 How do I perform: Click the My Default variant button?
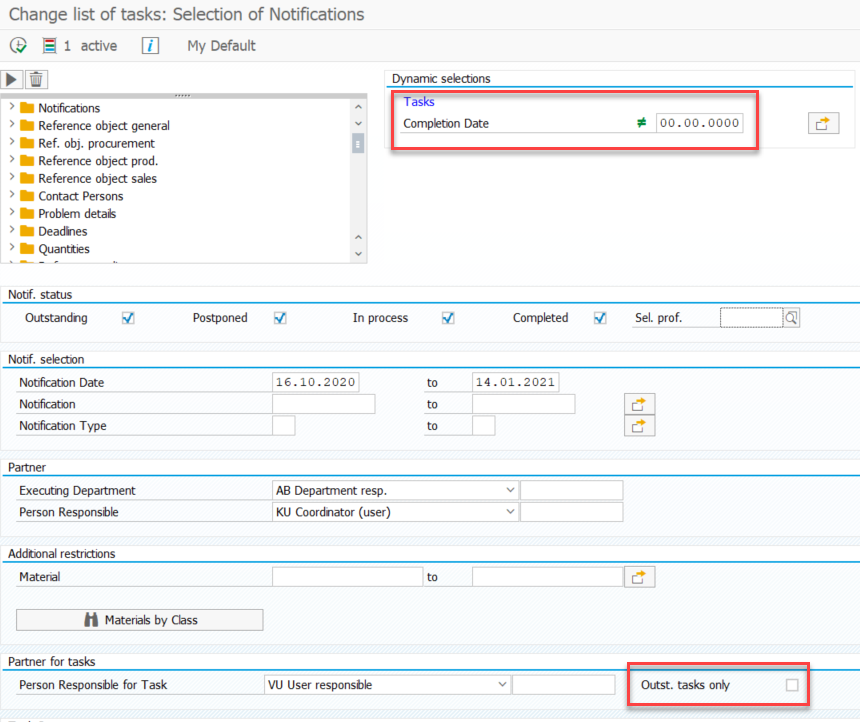(221, 46)
